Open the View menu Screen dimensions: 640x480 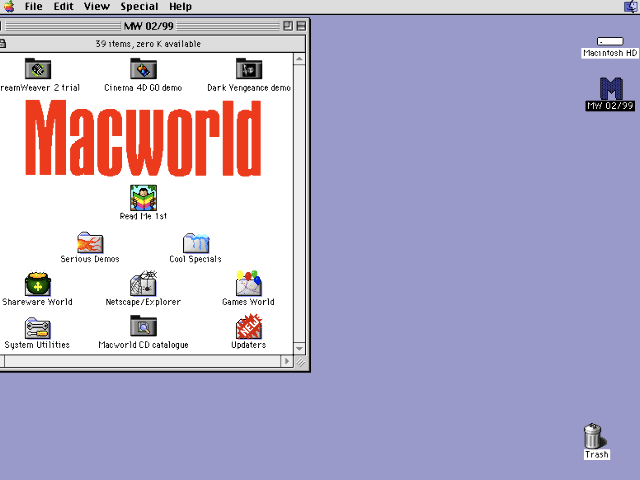97,7
